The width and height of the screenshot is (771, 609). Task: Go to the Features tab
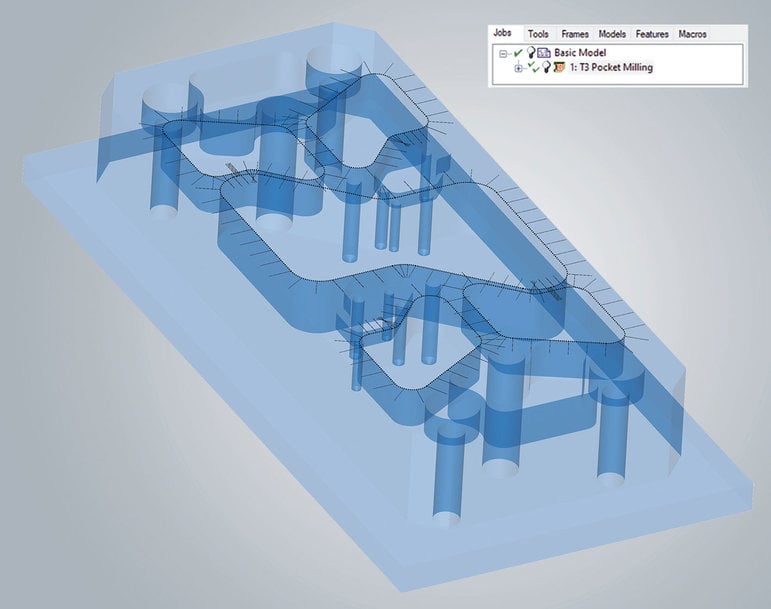652,34
